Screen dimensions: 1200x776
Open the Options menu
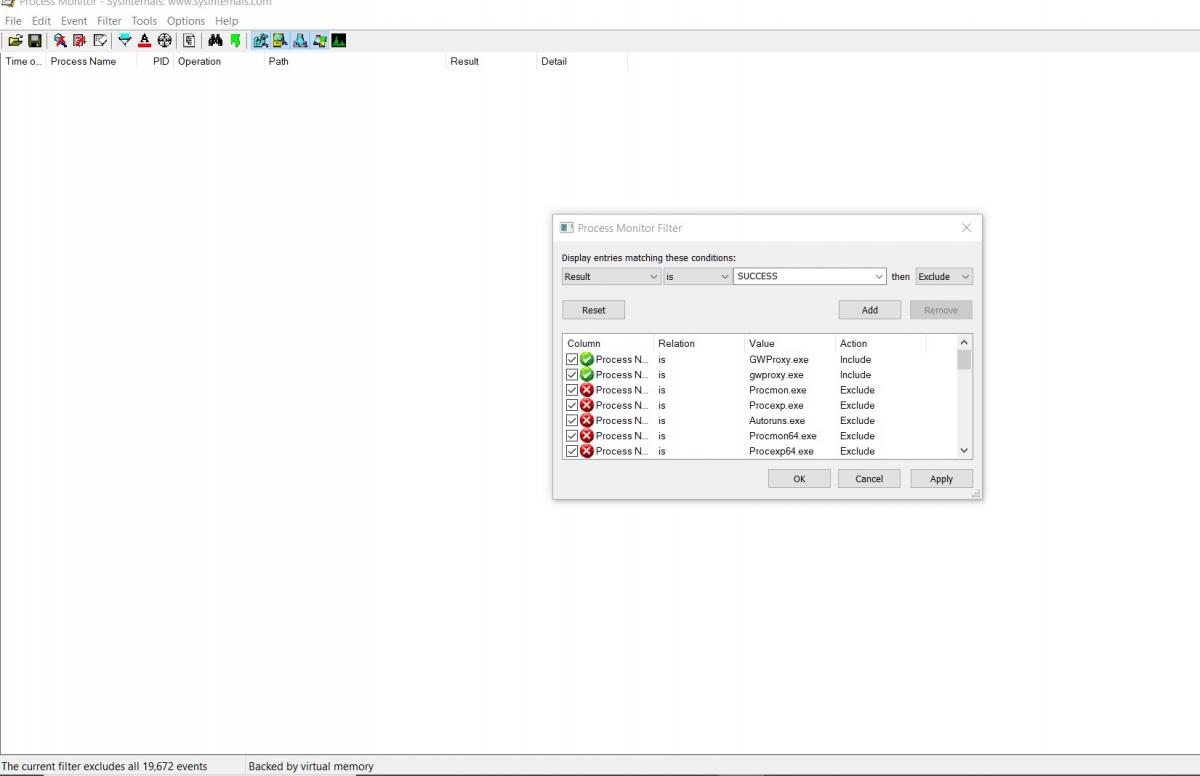coord(186,20)
